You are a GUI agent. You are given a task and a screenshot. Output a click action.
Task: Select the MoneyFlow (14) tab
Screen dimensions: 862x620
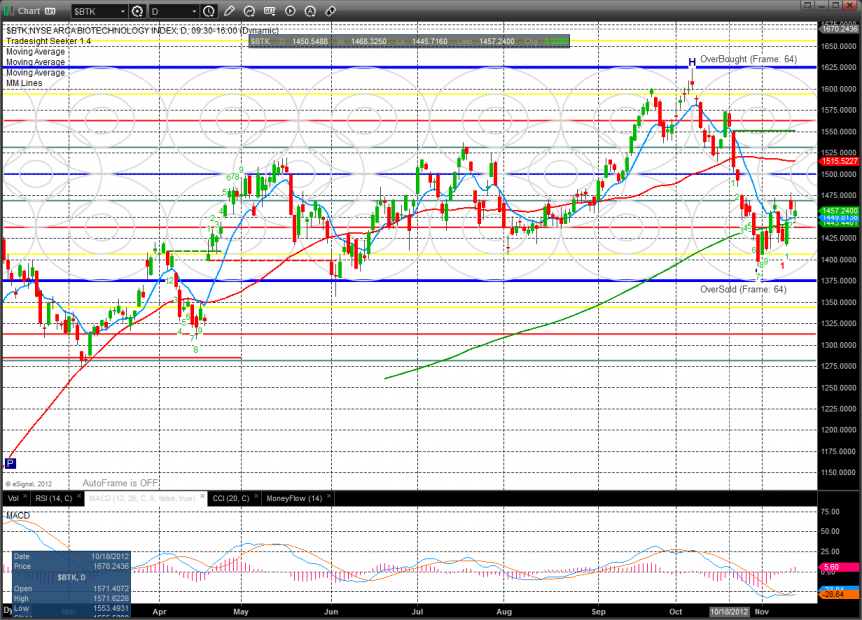[x=293, y=498]
